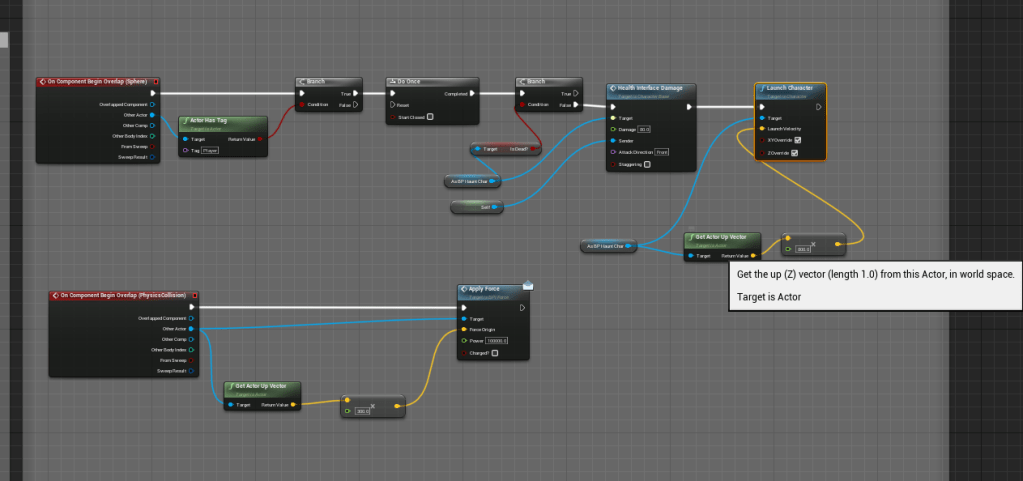Click the LaunchVelocity pin on Launch Character
1023x481 pixels.
(x=762, y=128)
